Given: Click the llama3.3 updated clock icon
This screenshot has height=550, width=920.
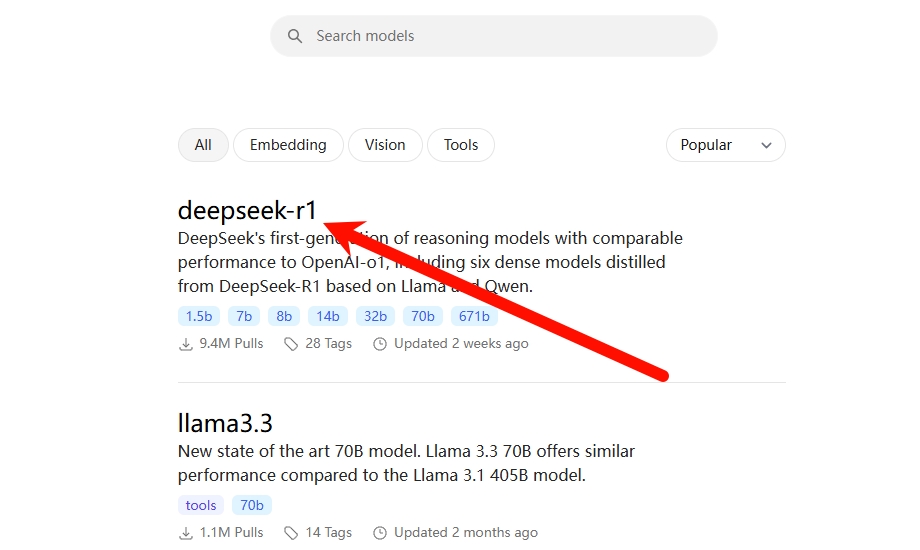Looking at the screenshot, I should pos(380,533).
